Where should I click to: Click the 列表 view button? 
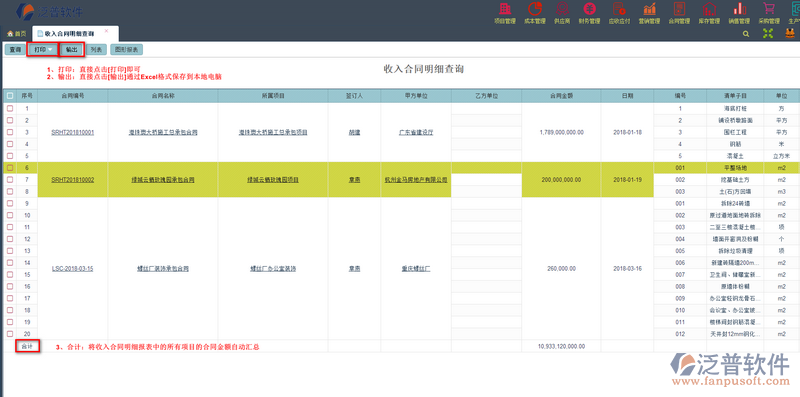click(96, 49)
